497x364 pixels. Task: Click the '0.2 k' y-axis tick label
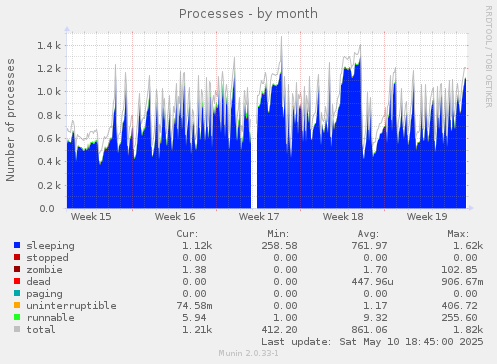[49, 185]
